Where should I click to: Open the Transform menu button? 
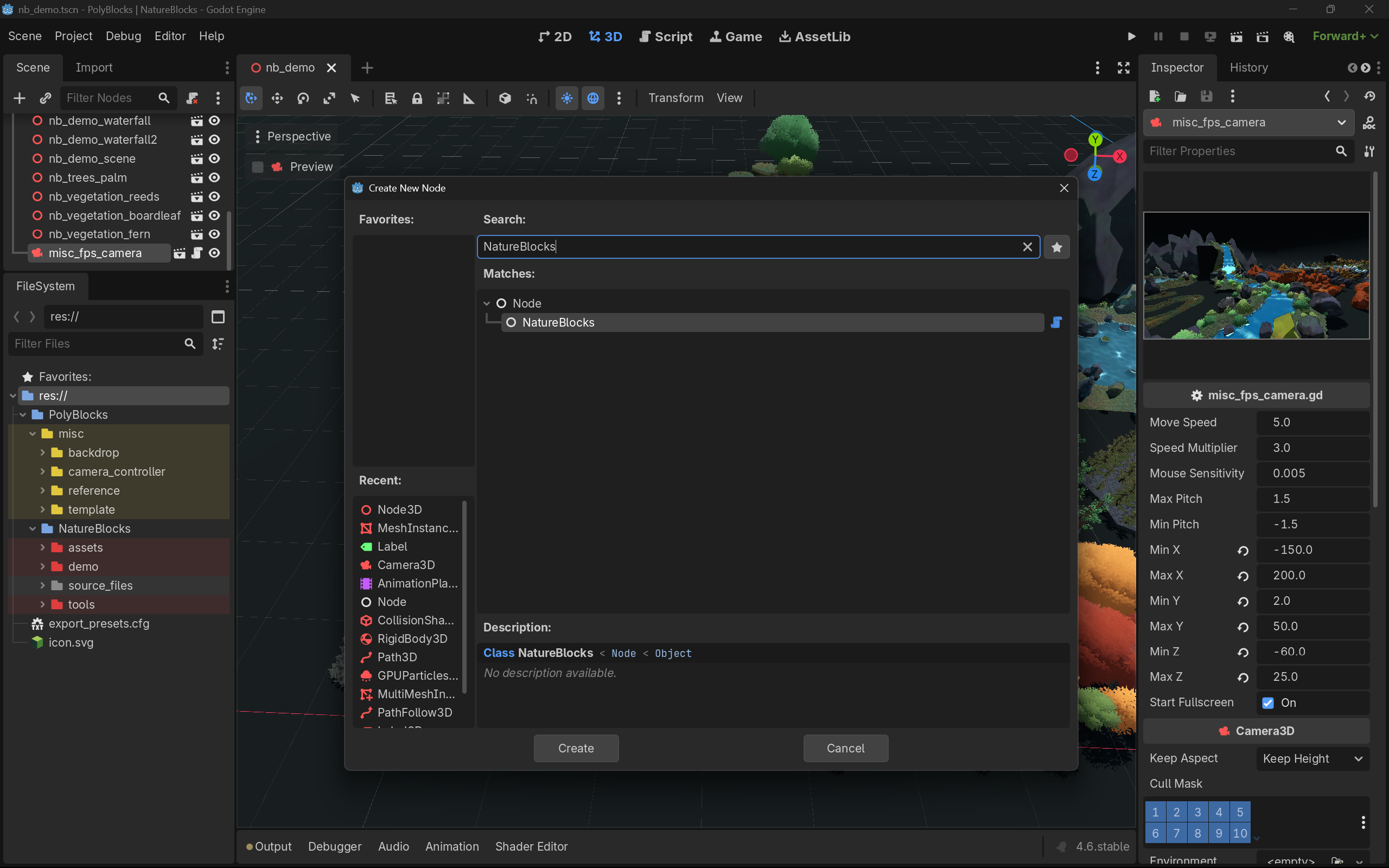pyautogui.click(x=676, y=98)
